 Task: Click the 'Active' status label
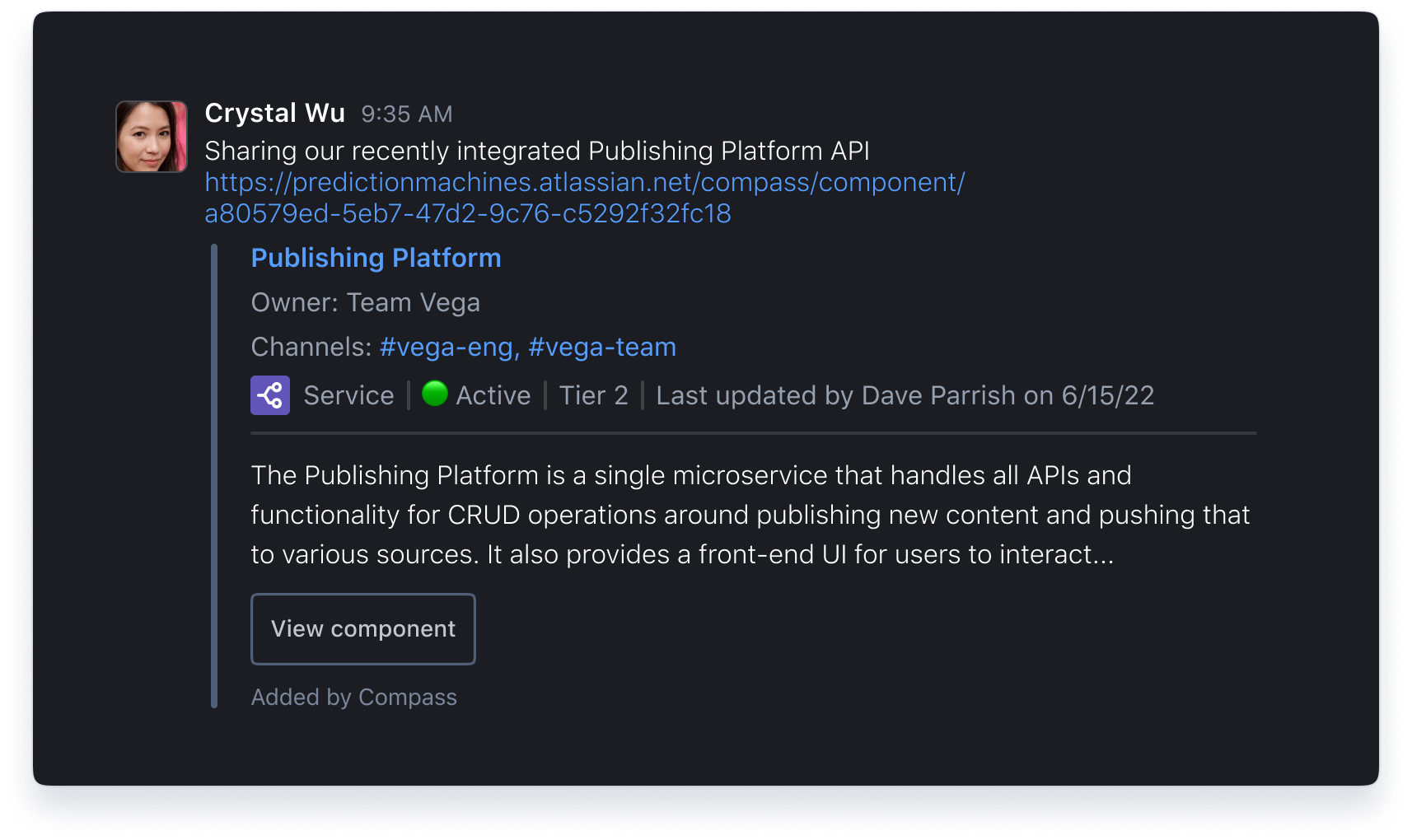pos(493,395)
